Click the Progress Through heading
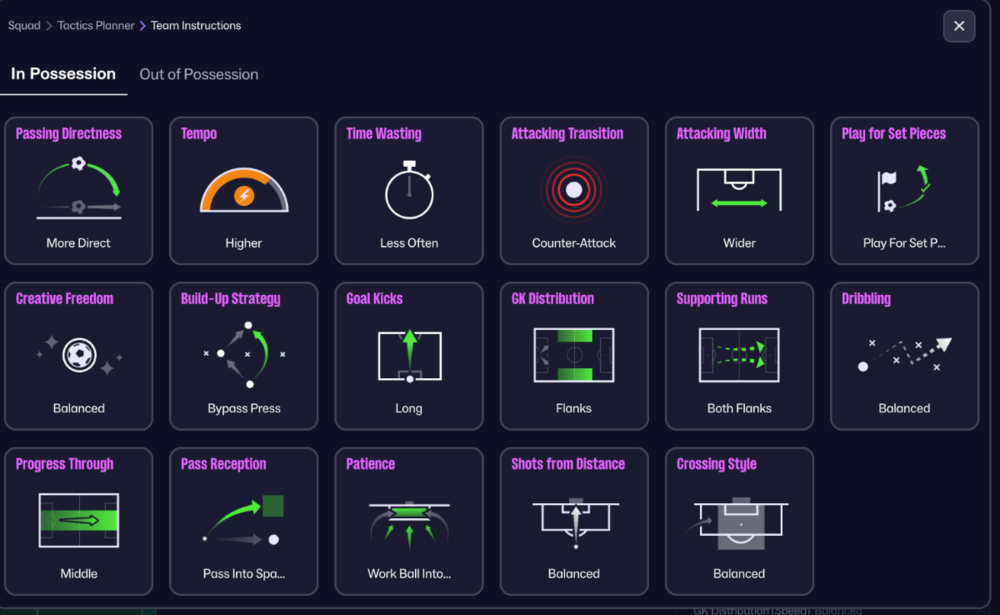The width and height of the screenshot is (1000, 615). click(64, 464)
